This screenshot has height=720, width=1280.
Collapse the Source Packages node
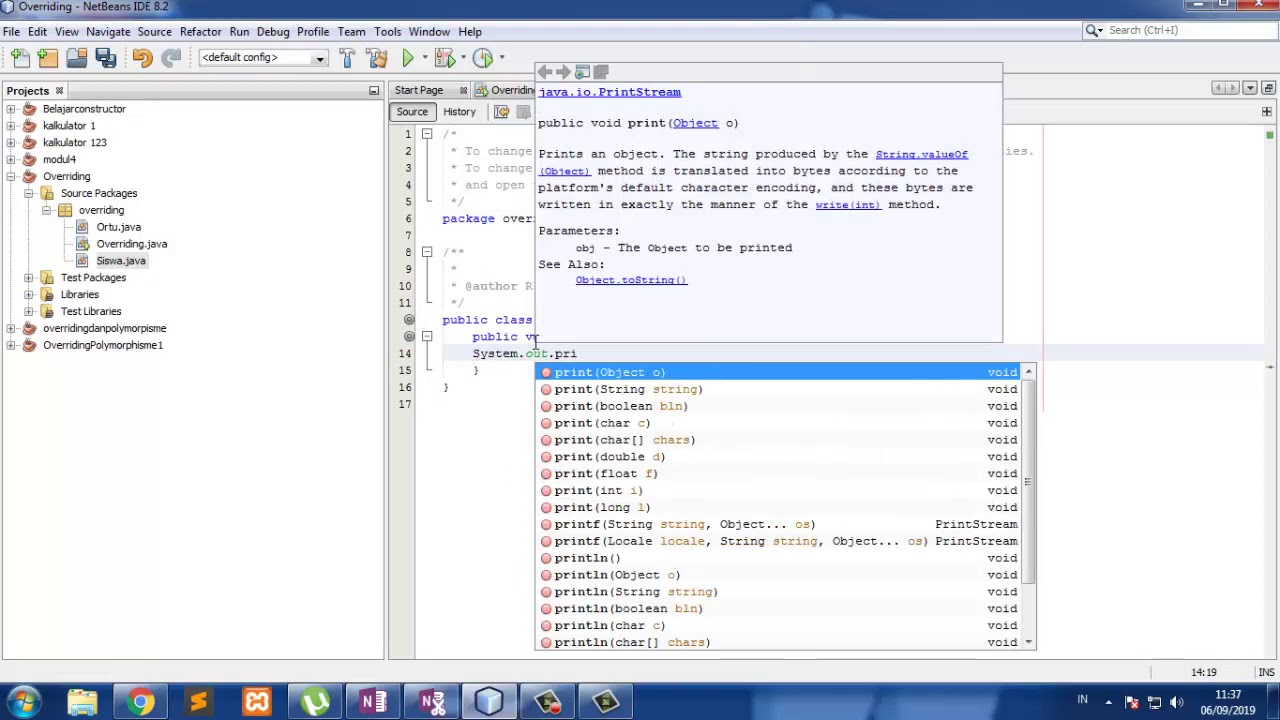tap(29, 194)
